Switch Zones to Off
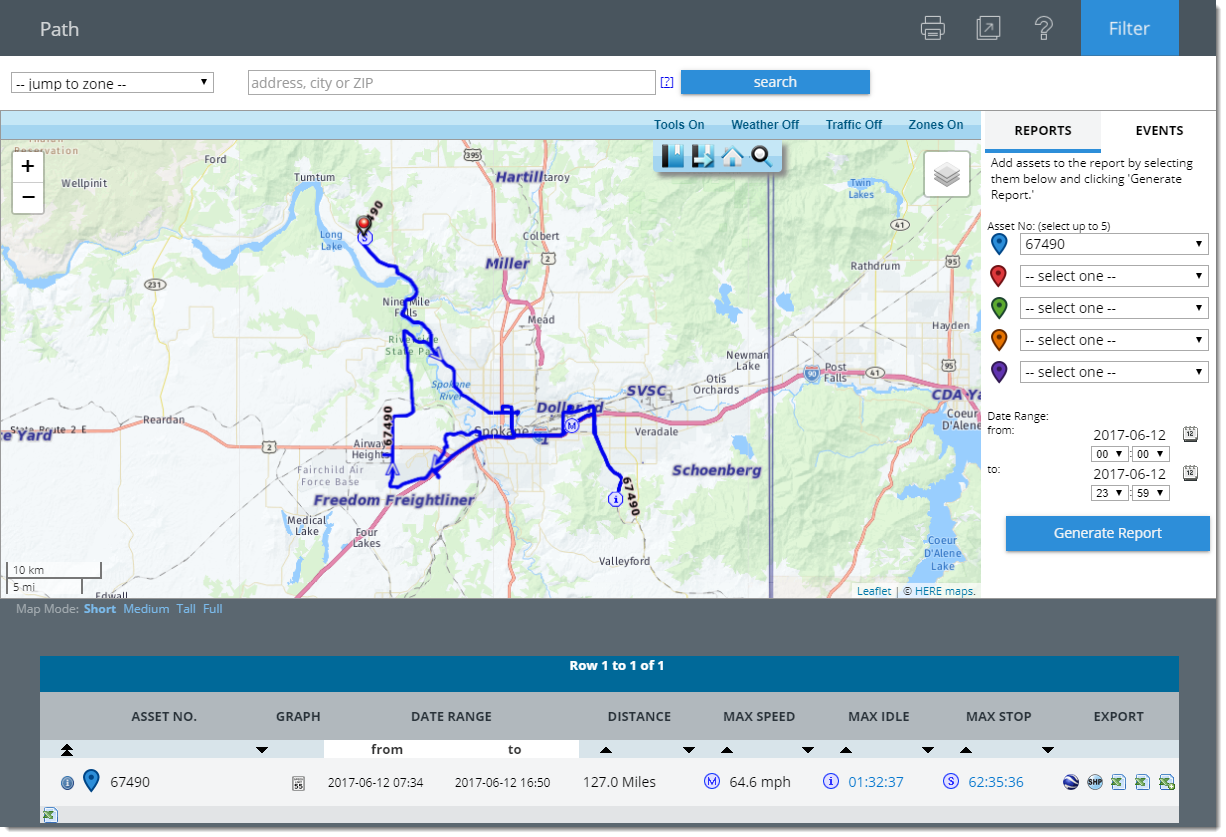 pyautogui.click(x=934, y=124)
